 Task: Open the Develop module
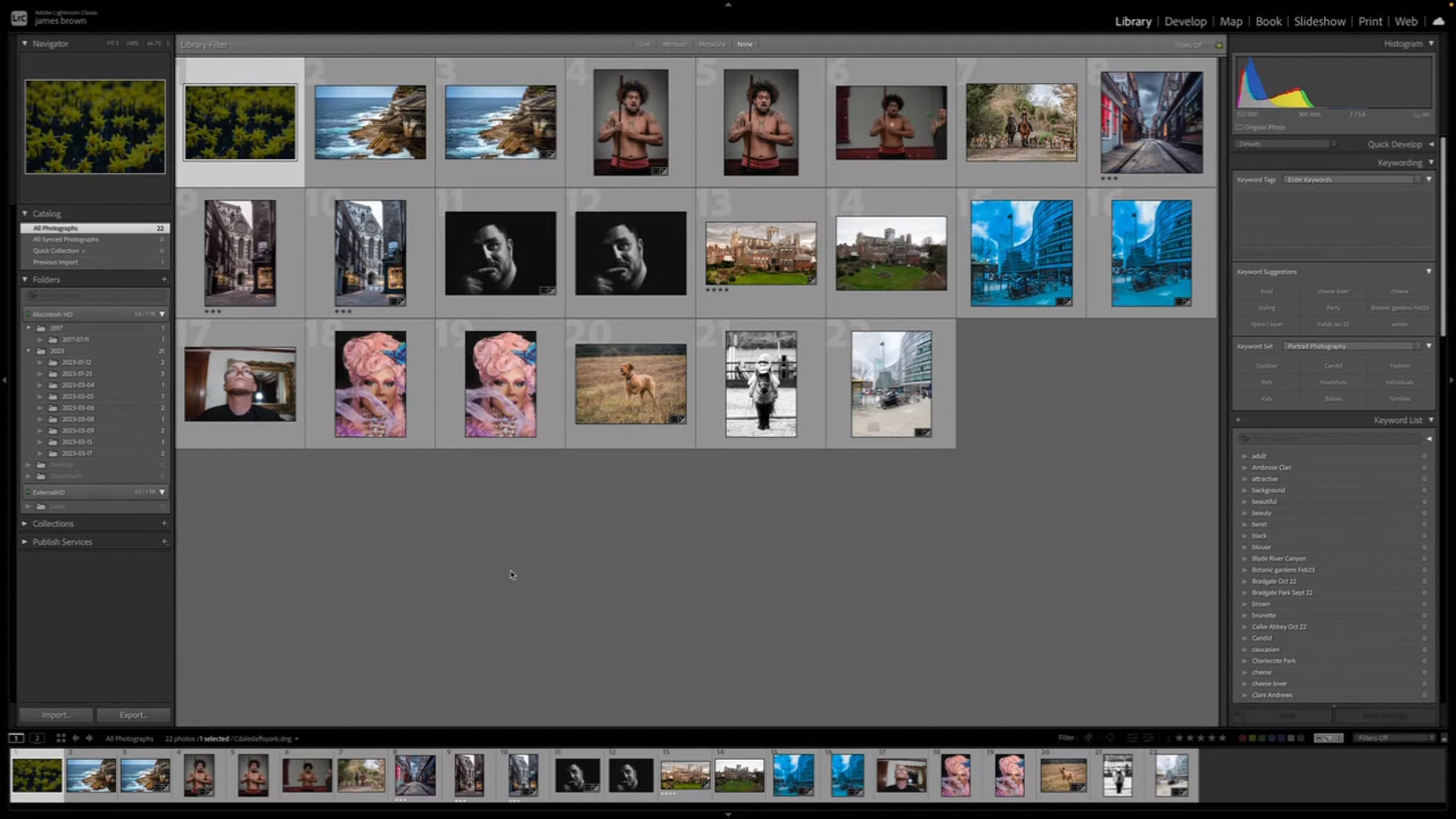click(1185, 21)
